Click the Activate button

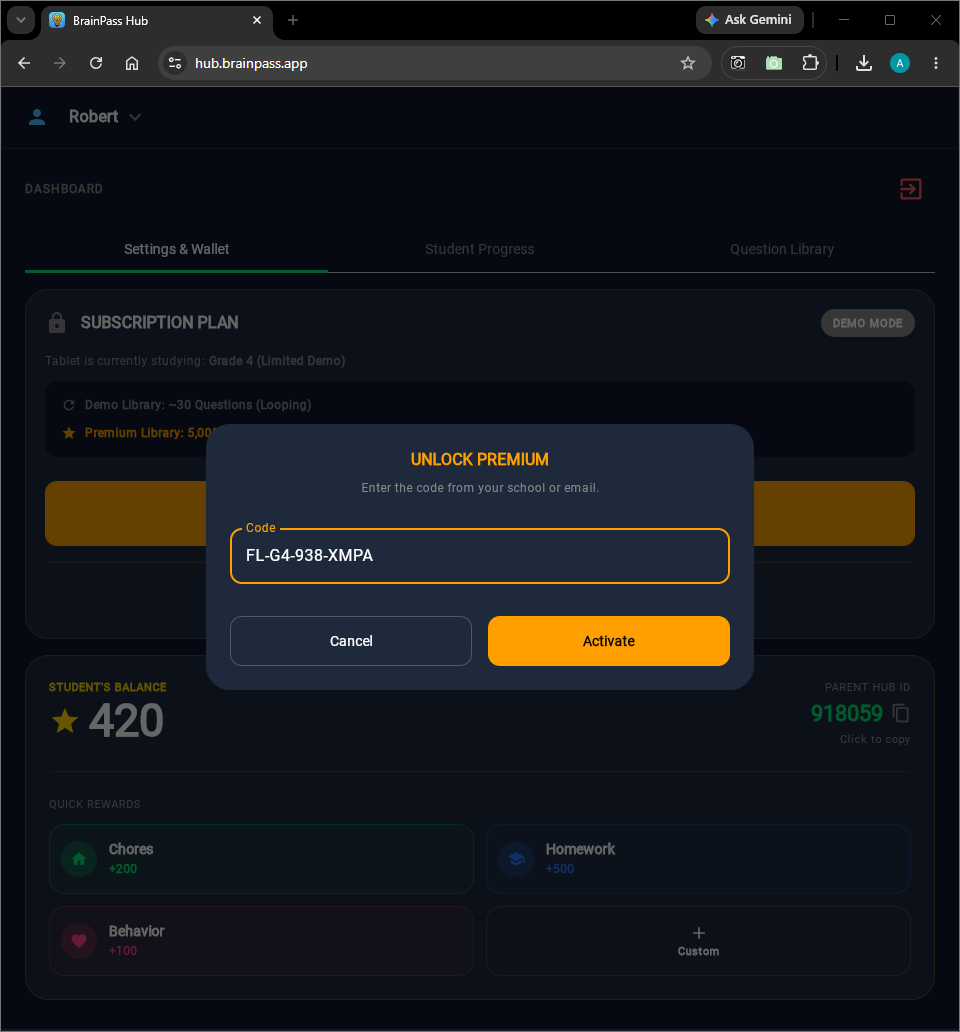coord(609,640)
